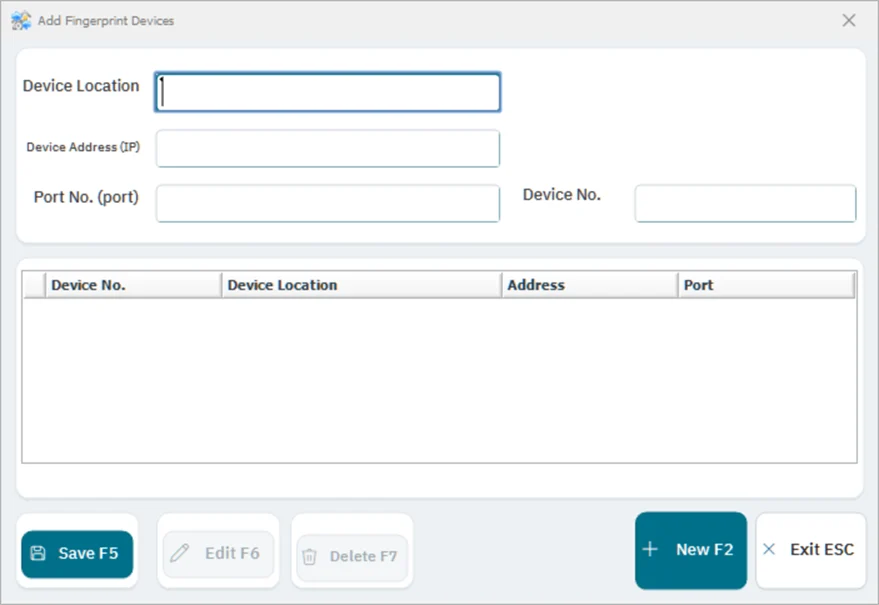Select the Port No. (port) field
The width and height of the screenshot is (879, 605).
(327, 204)
